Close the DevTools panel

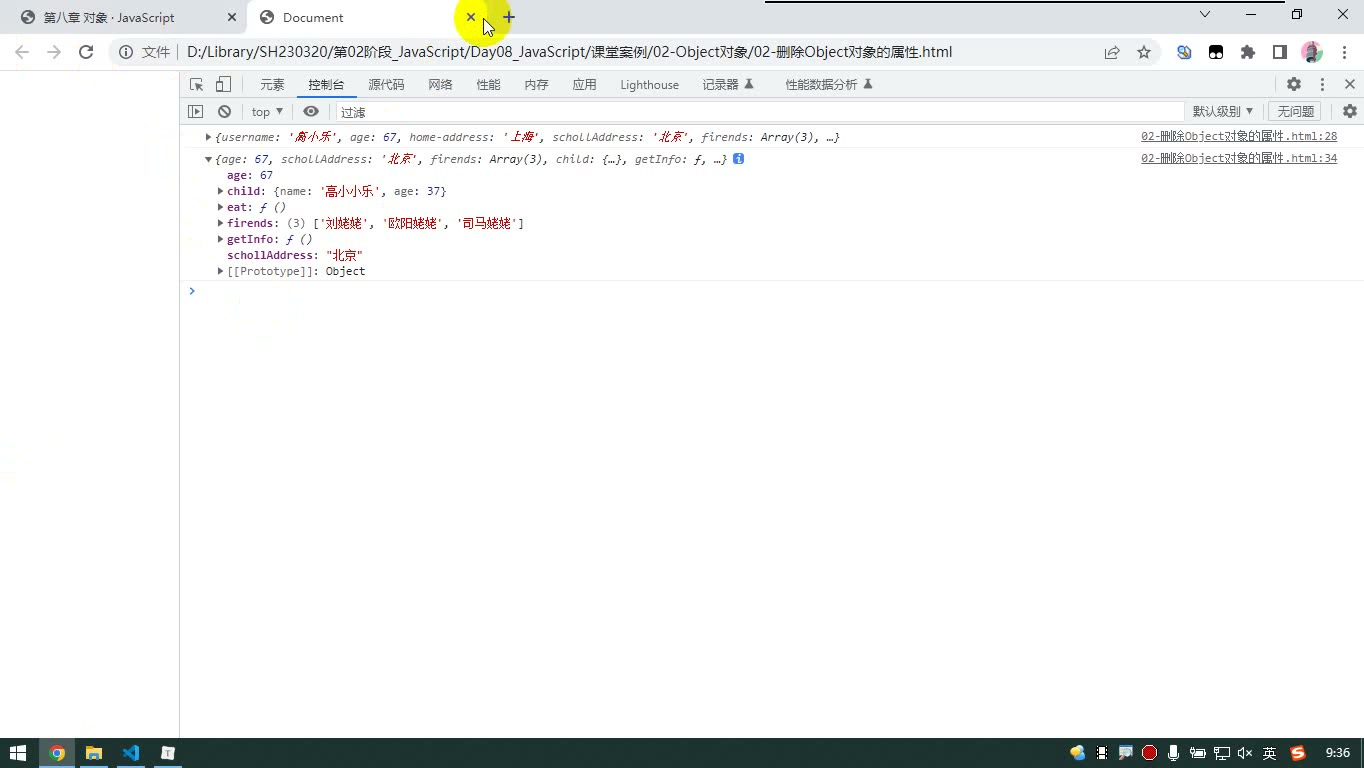[1350, 85]
